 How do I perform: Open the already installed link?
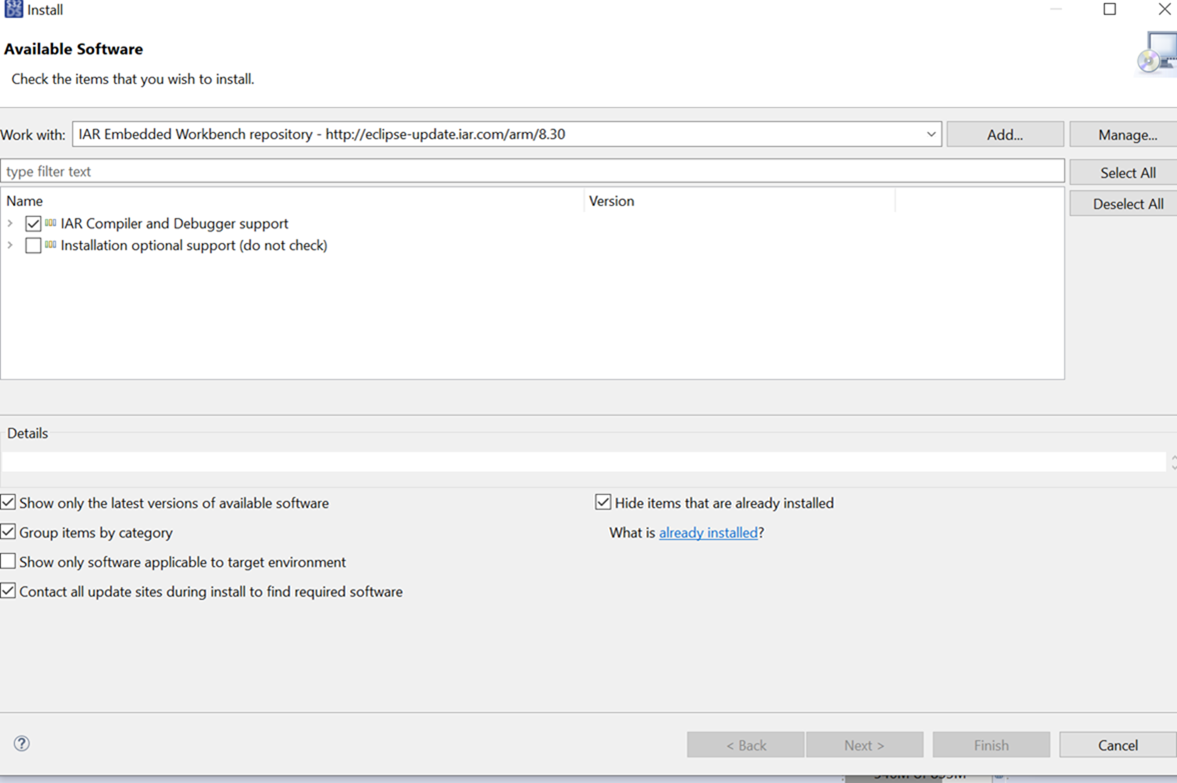[x=709, y=532]
